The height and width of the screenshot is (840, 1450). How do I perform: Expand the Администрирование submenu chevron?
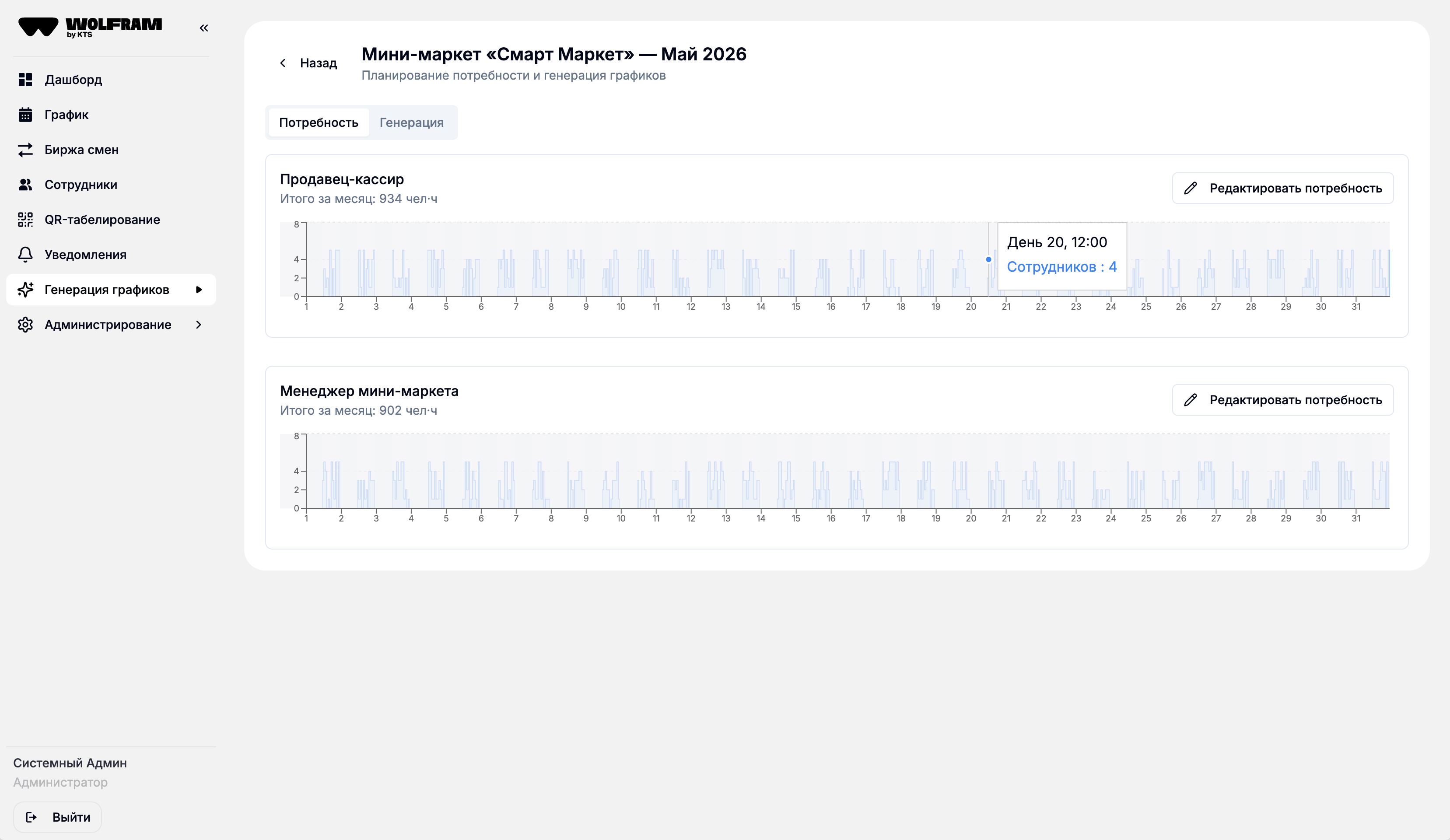(199, 325)
